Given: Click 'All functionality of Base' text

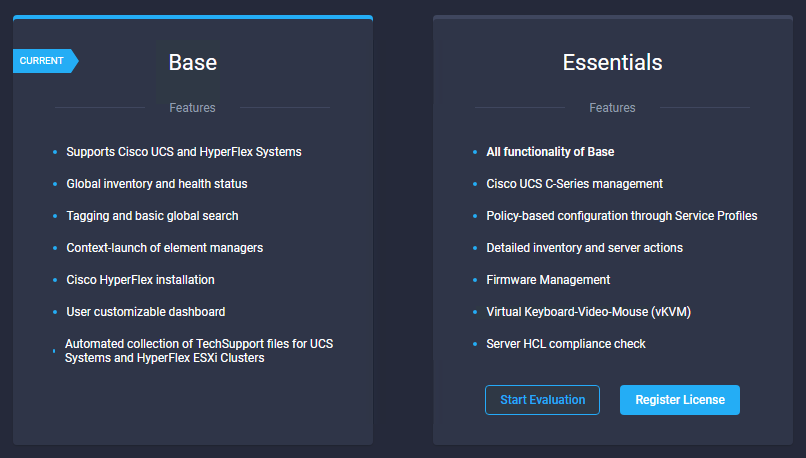Looking at the screenshot, I should coord(550,152).
